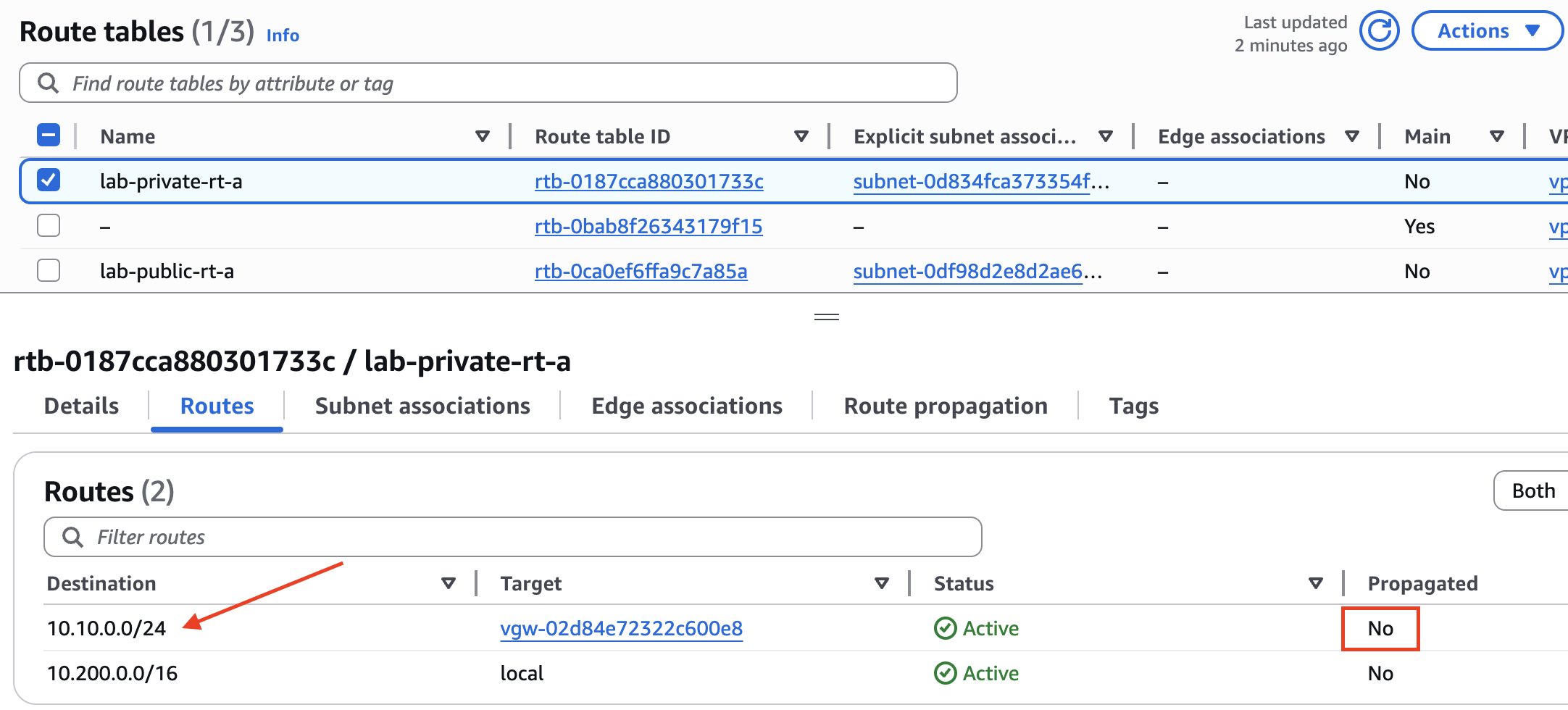The height and width of the screenshot is (710, 1568).
Task: Open the Actions dropdown menu
Action: [x=1487, y=31]
